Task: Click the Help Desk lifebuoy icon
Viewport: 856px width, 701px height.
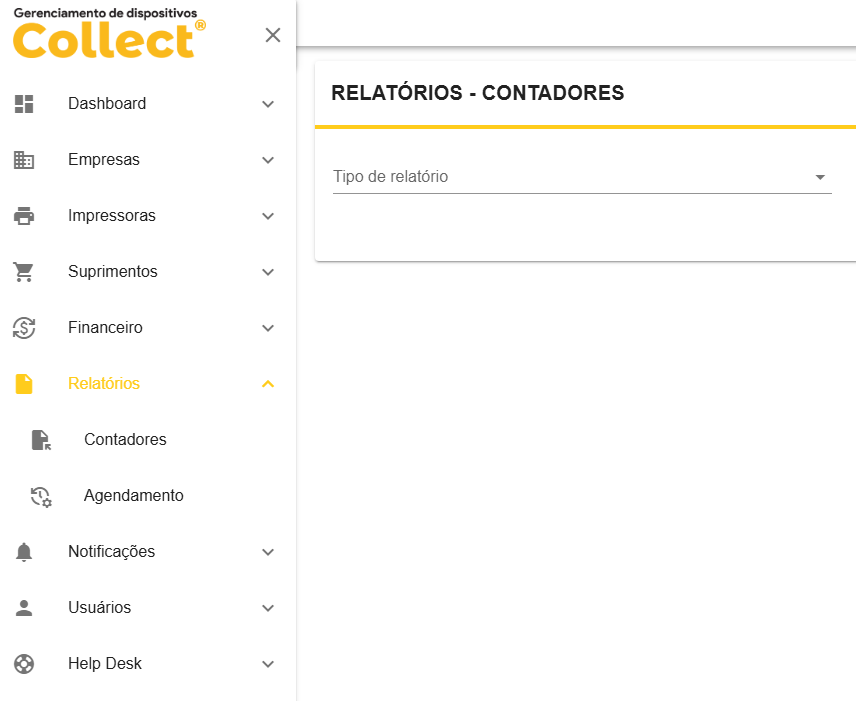Action: pyautogui.click(x=24, y=664)
